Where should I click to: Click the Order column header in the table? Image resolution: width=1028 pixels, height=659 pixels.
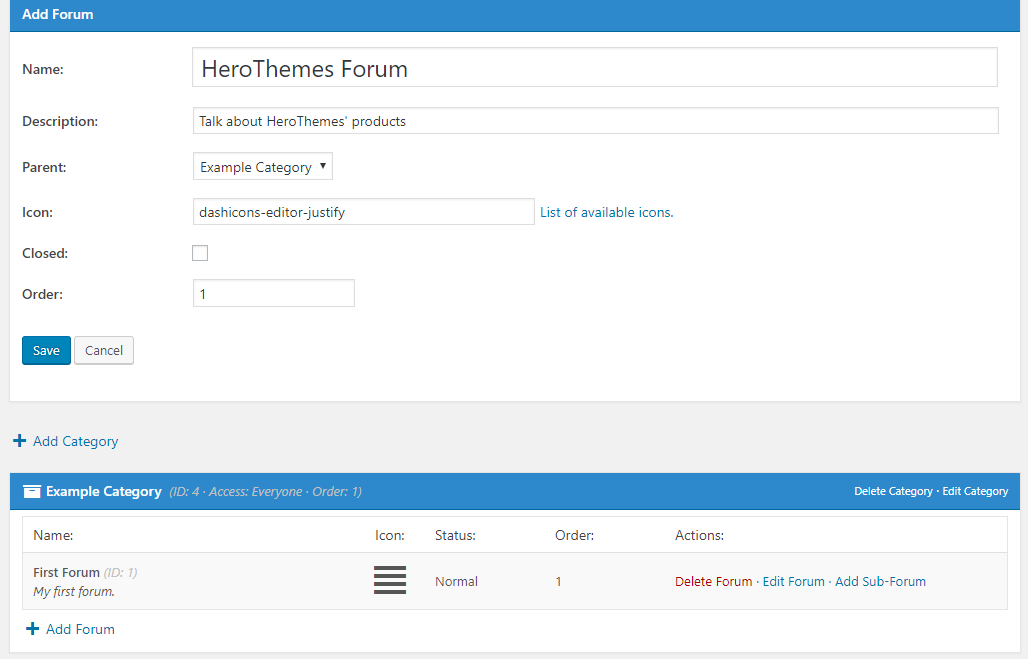(x=574, y=535)
